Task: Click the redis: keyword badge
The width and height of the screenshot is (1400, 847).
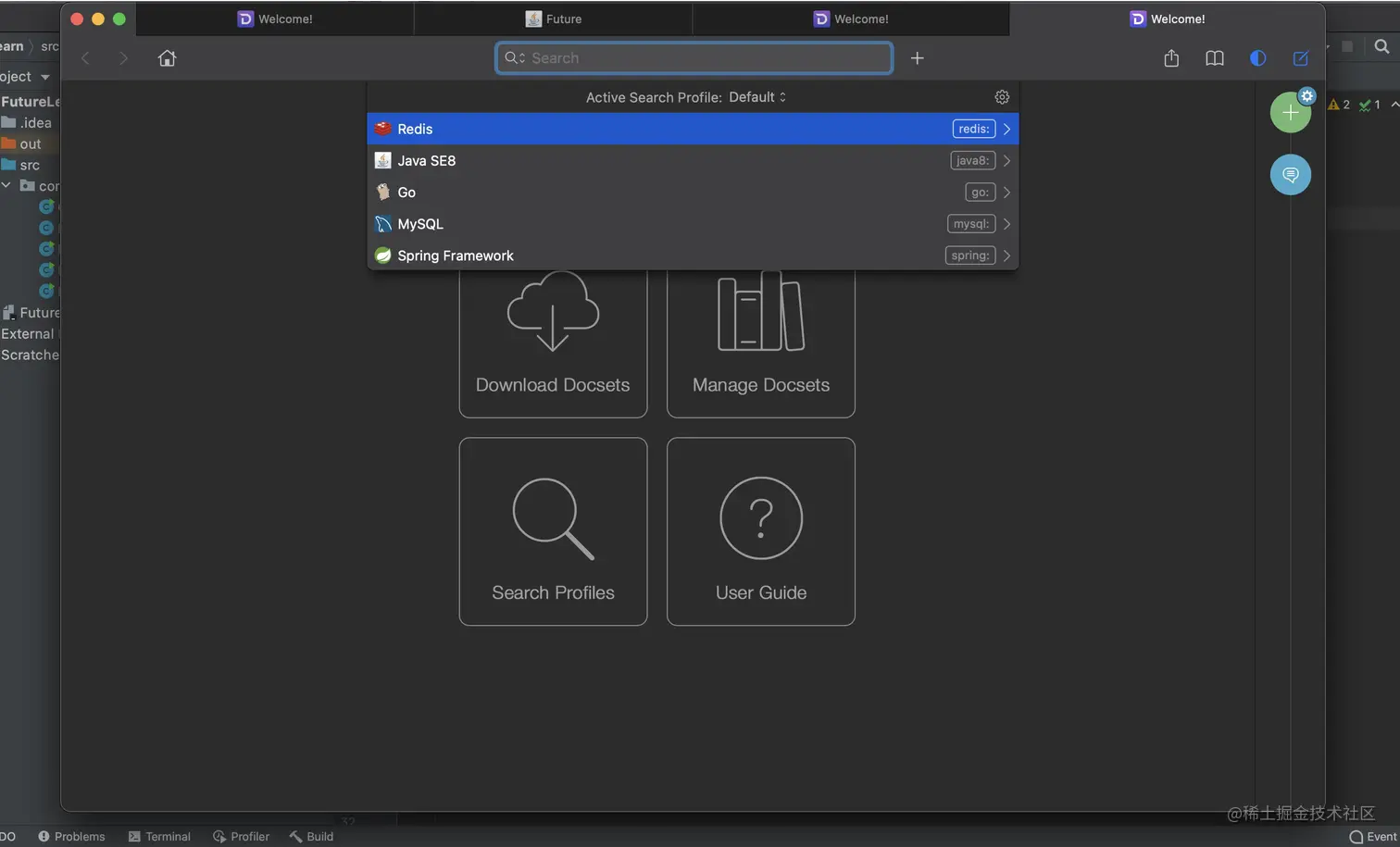Action: click(x=974, y=129)
